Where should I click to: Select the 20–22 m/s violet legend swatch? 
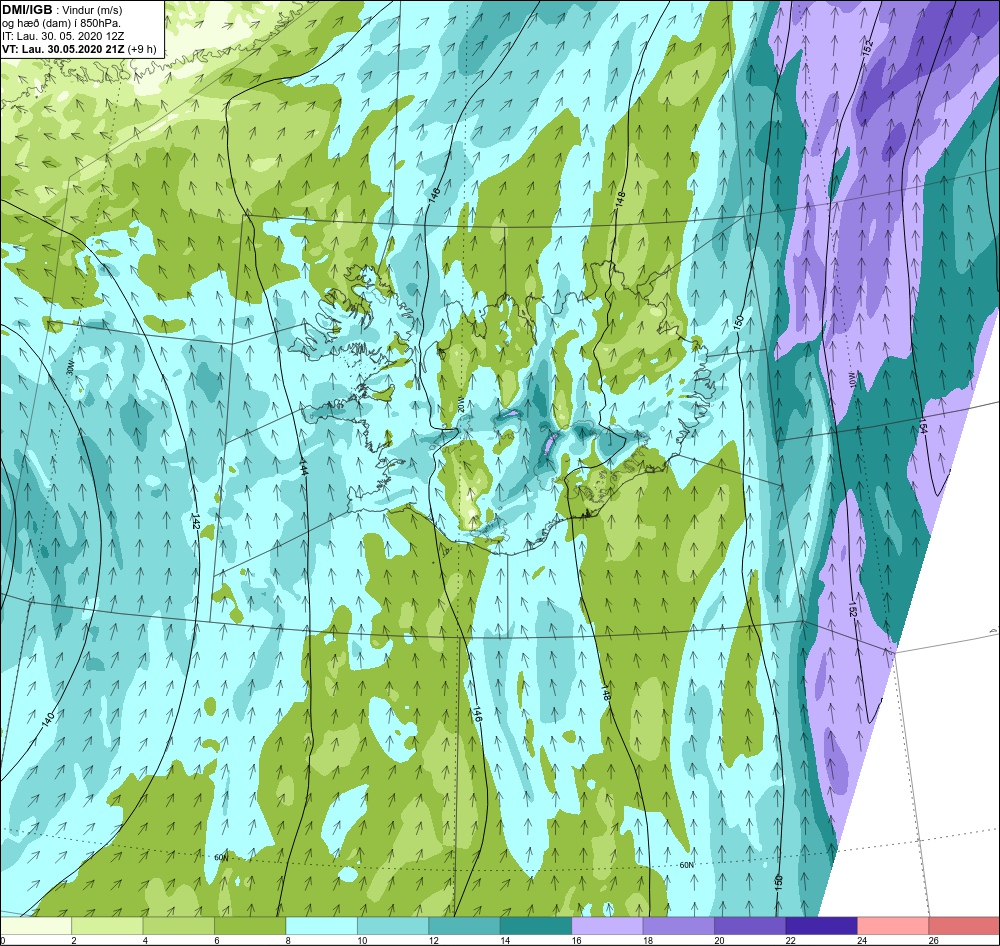750,925
